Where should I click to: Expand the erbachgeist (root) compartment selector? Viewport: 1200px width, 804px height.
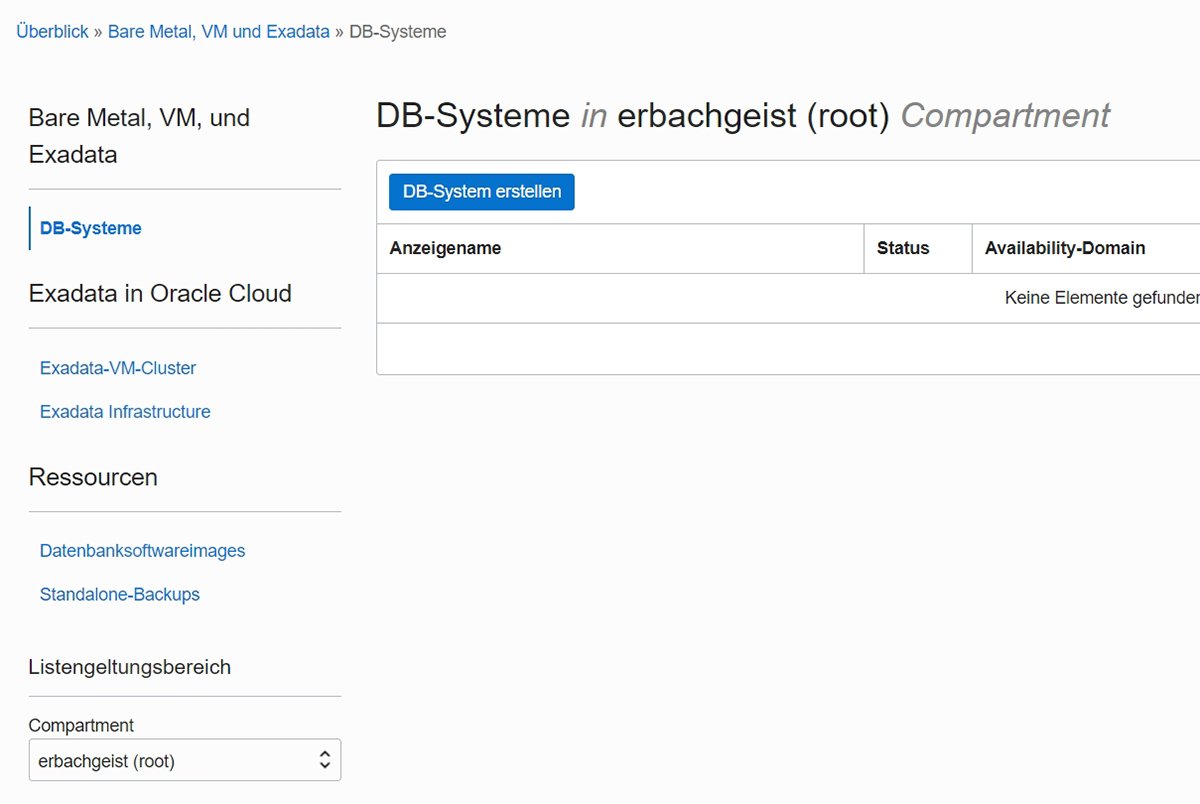(185, 760)
